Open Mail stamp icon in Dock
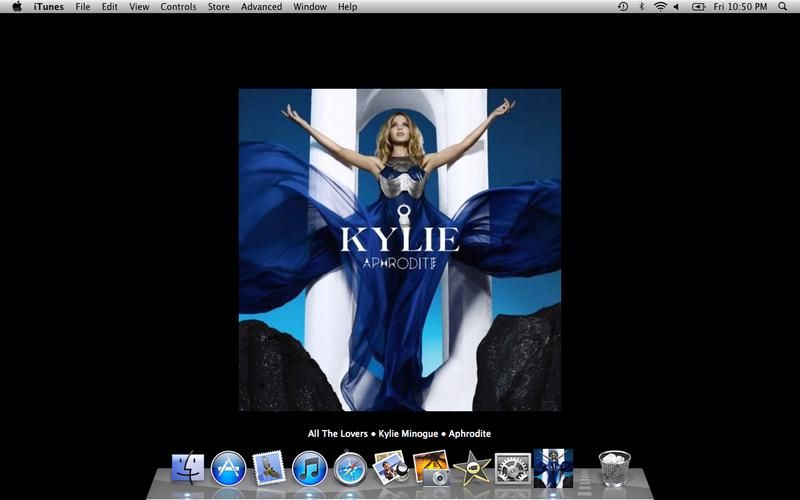This screenshot has height=500, width=800. (268, 468)
